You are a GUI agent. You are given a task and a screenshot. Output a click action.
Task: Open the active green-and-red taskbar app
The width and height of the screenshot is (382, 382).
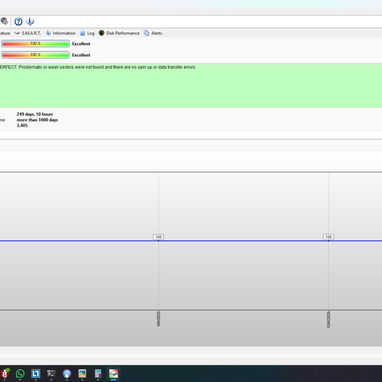[113, 374]
